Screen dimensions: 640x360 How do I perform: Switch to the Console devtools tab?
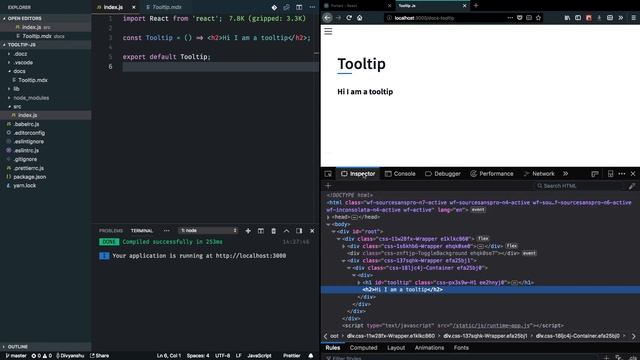[400, 174]
